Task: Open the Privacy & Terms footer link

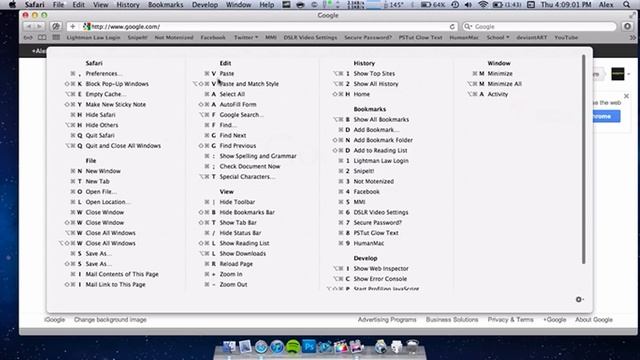Action: (510, 320)
